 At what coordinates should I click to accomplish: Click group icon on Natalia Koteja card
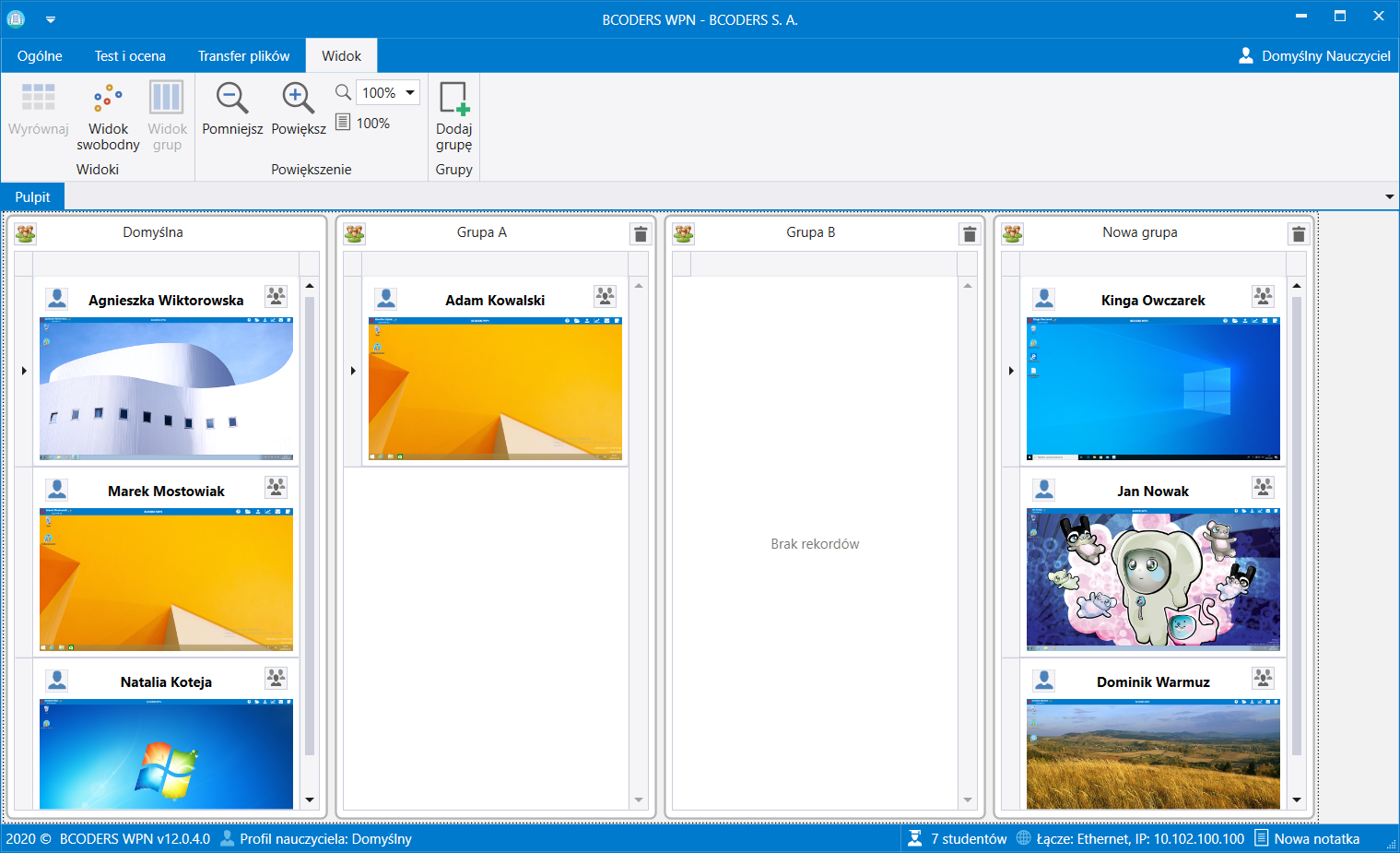(x=276, y=678)
